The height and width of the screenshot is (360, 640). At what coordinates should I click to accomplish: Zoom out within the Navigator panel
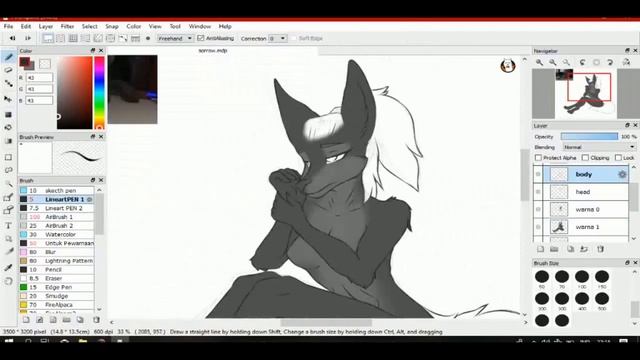(553, 62)
